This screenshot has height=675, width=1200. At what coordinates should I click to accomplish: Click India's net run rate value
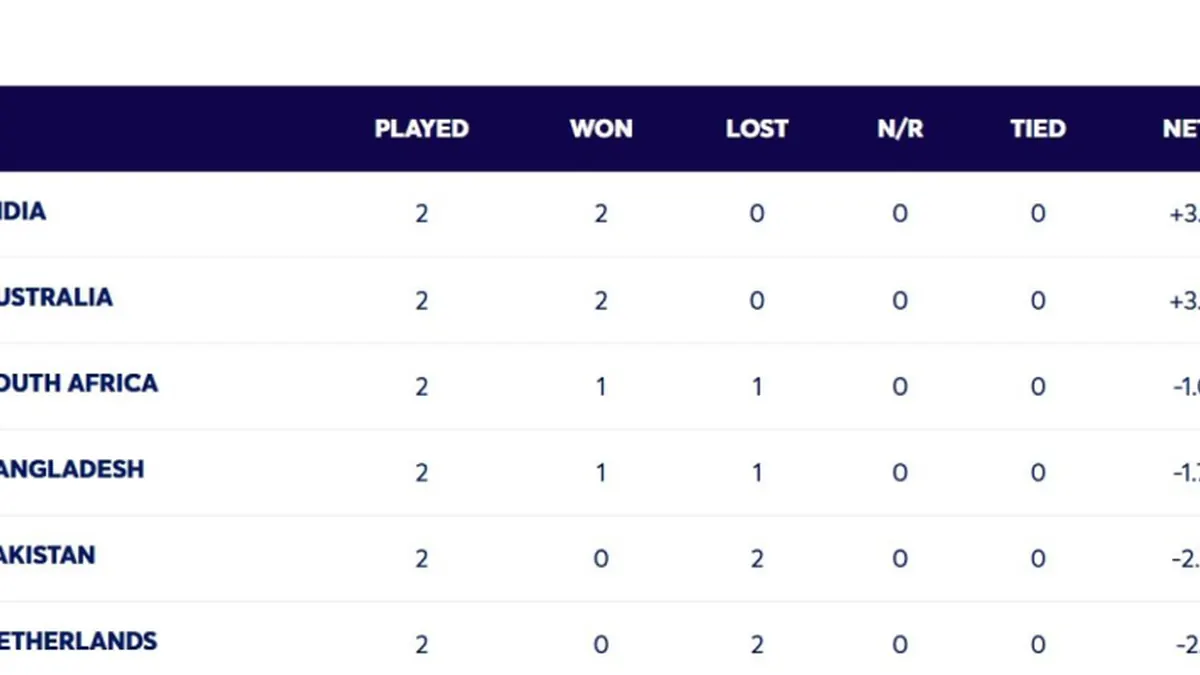tap(1184, 214)
